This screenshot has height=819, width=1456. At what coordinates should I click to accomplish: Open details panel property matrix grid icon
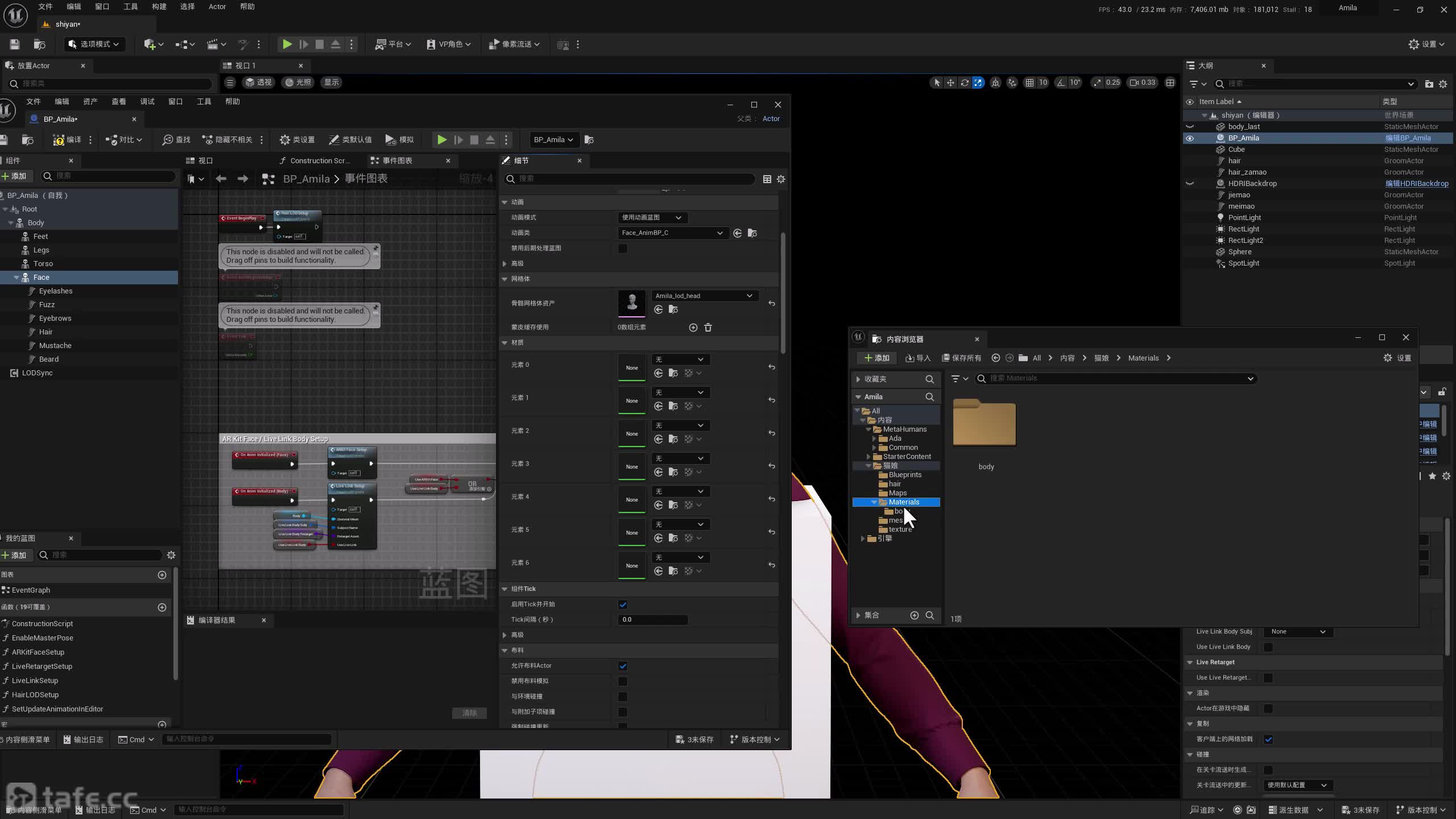click(767, 179)
